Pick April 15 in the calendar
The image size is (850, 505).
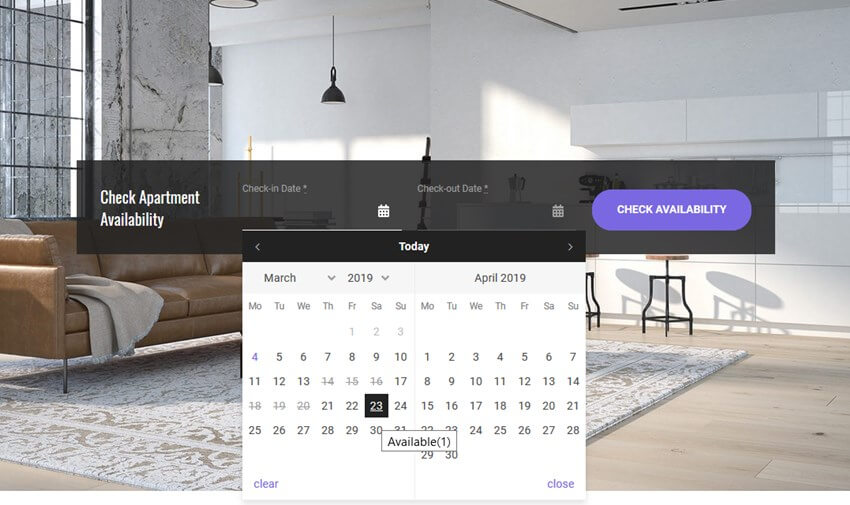tap(427, 406)
